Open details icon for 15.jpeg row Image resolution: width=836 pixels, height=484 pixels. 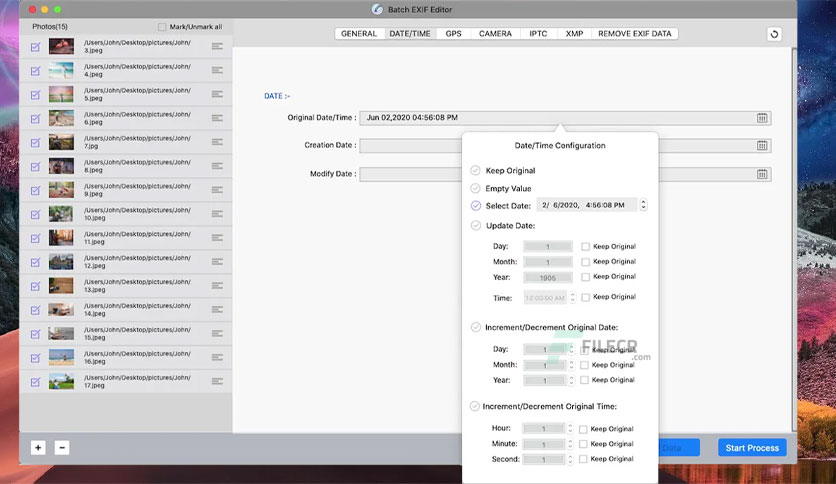[x=217, y=334]
